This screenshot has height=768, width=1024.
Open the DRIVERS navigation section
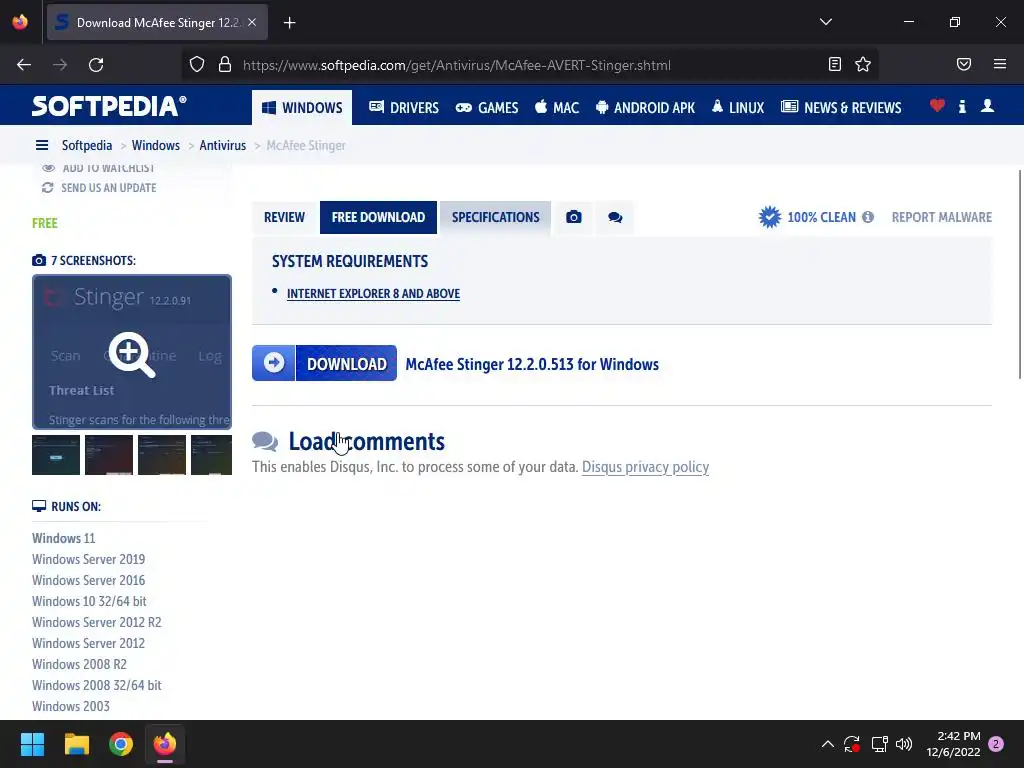point(404,108)
